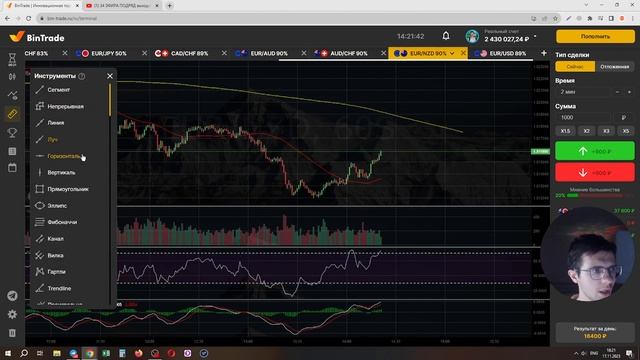
Task: Close the EUR/AUD asset tab
Action: tap(304, 53)
